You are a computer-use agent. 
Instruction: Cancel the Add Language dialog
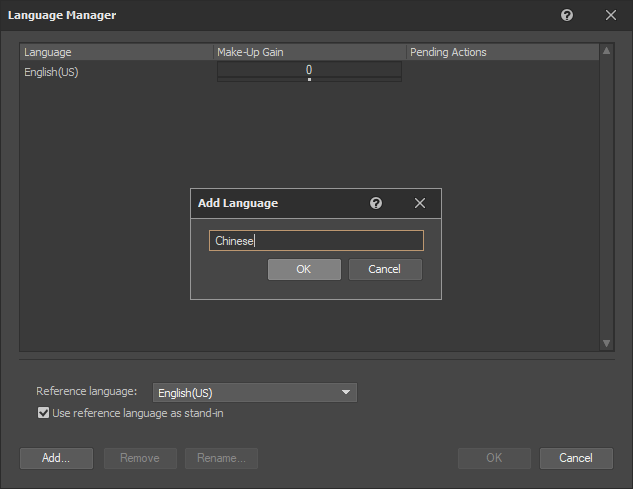point(385,269)
